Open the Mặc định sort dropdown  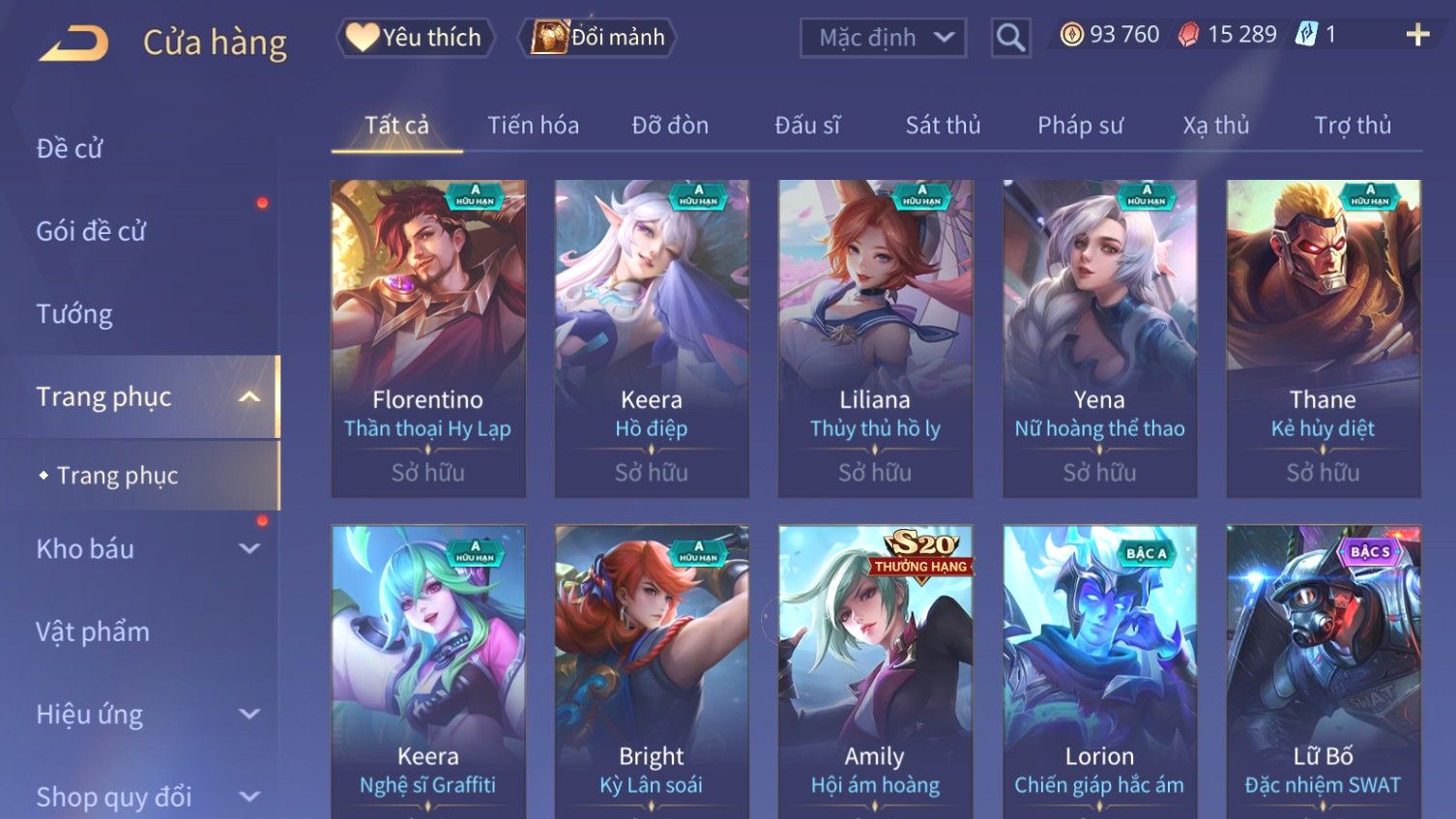tap(883, 38)
